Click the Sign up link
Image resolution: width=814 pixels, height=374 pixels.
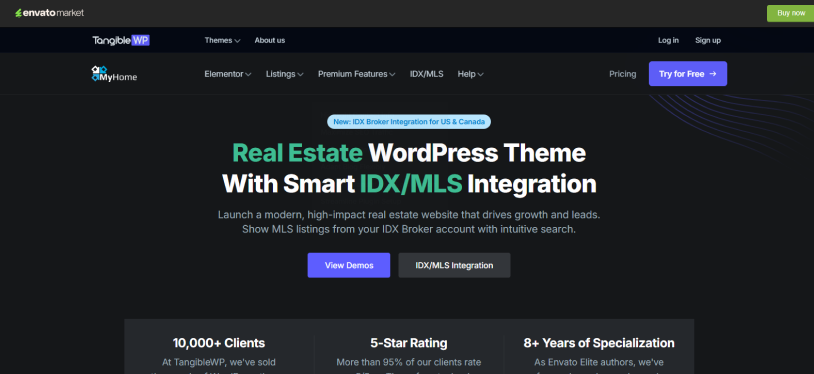tap(708, 40)
